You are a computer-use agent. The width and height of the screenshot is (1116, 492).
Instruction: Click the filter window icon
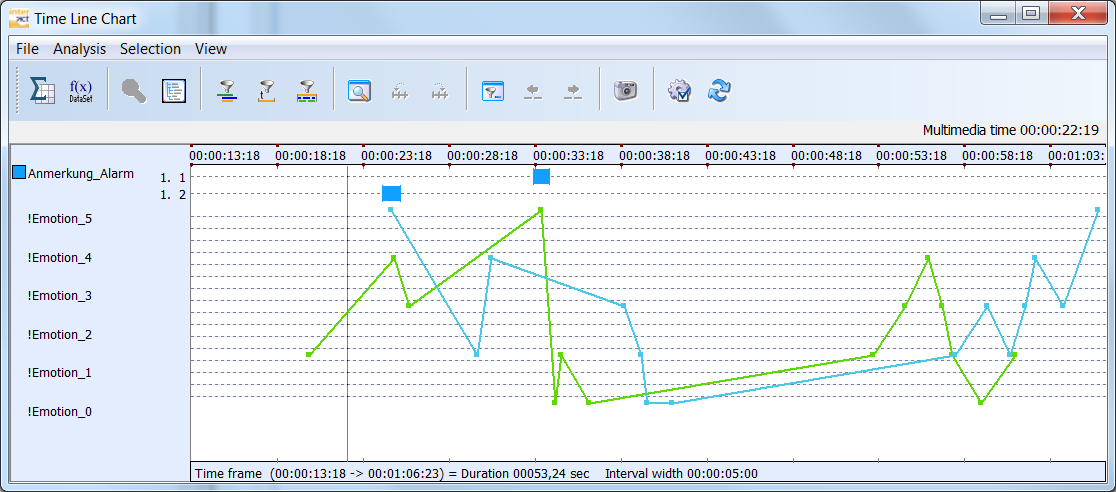[491, 91]
